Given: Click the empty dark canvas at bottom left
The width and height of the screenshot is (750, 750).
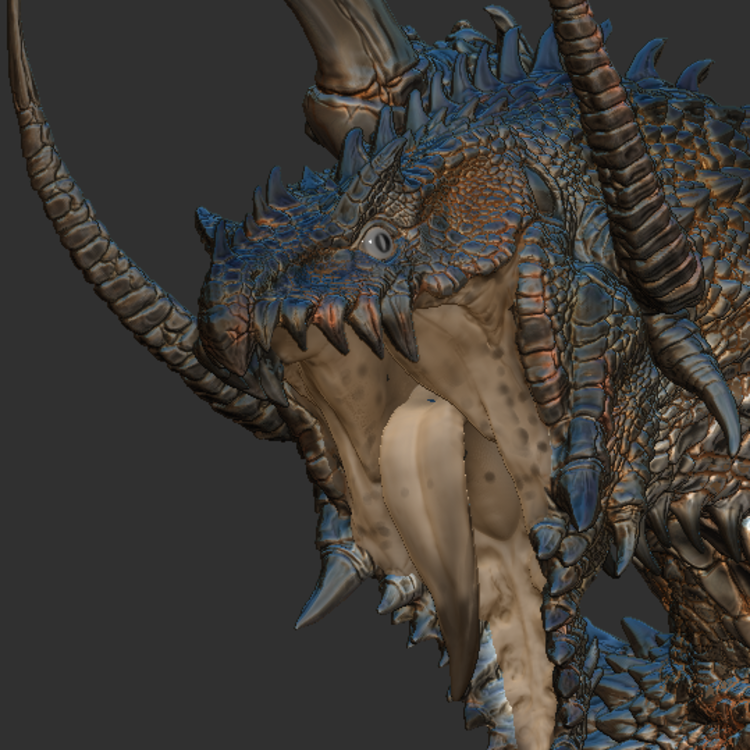Looking at the screenshot, I should coord(120,620).
